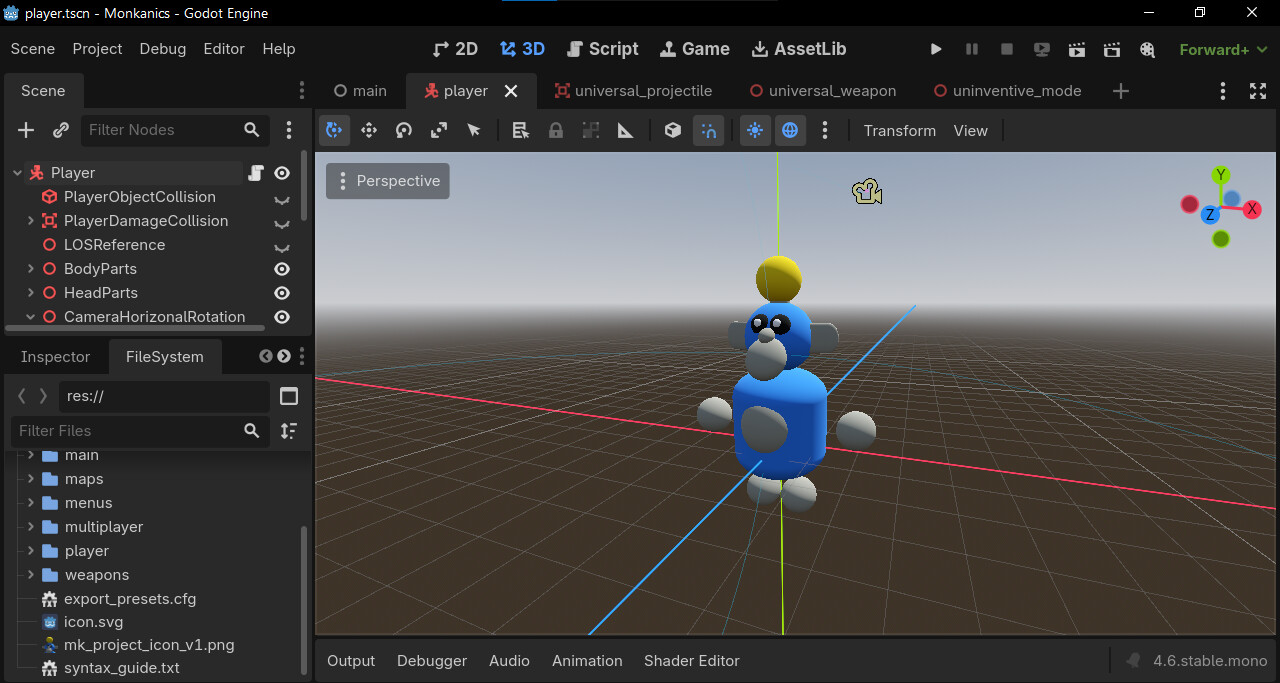Toggle visibility of HeadParts node

282,293
